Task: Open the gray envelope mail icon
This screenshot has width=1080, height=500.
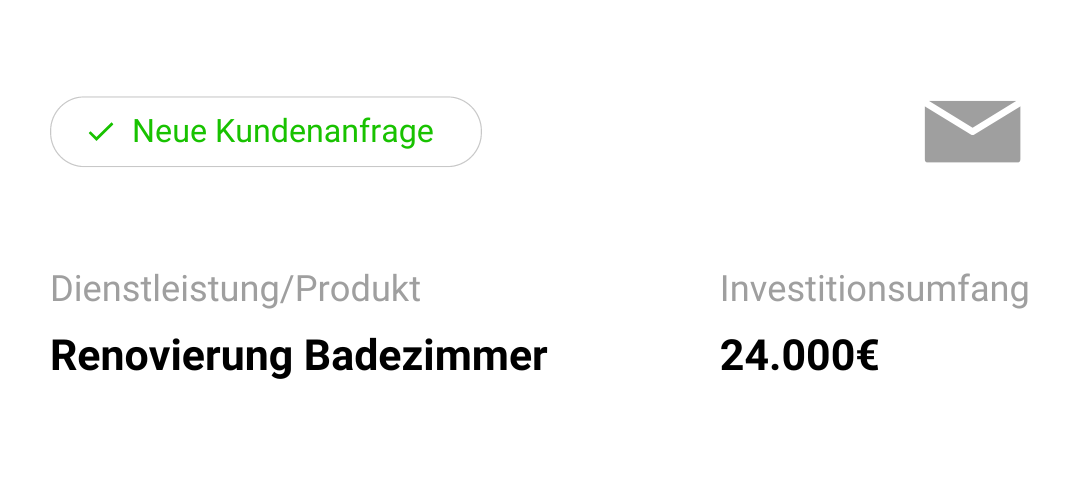Action: (972, 132)
